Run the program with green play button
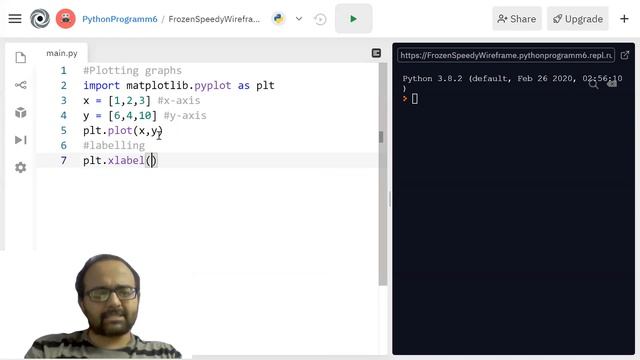The height and width of the screenshot is (360, 640). coord(353,19)
